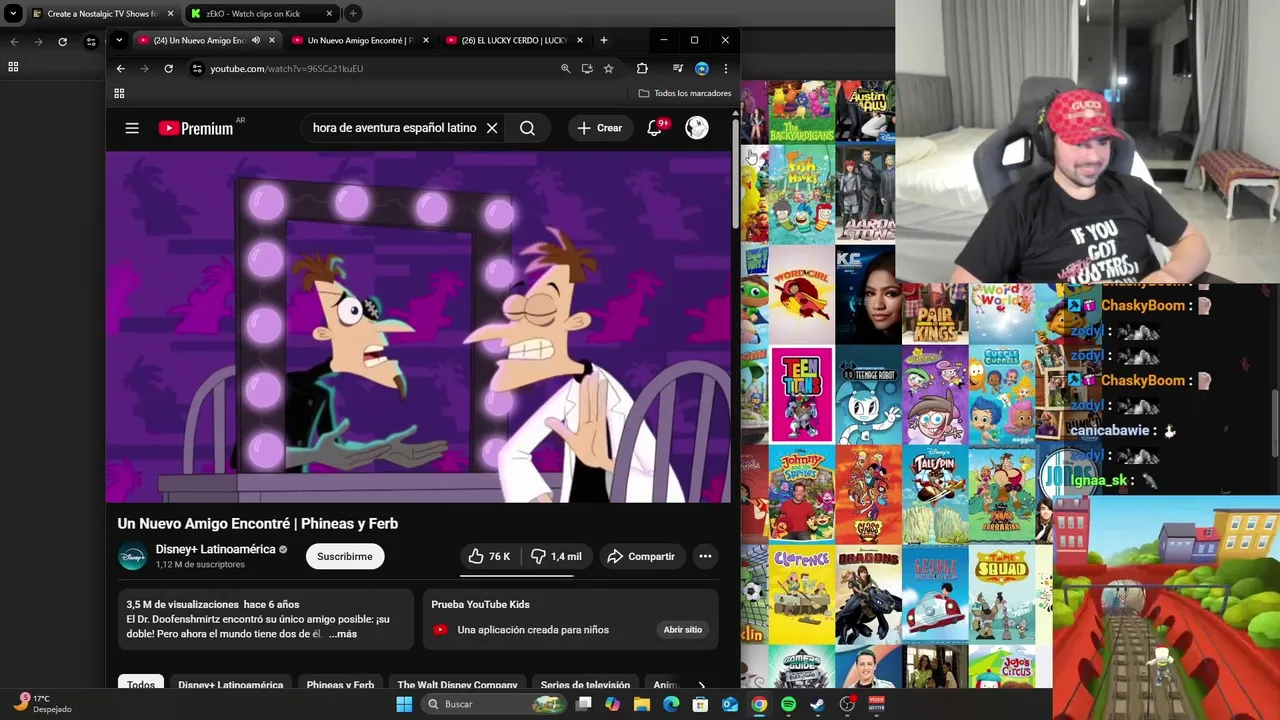The width and height of the screenshot is (1280, 720).
Task: Open File Explorer from the taskbar
Action: (642, 704)
